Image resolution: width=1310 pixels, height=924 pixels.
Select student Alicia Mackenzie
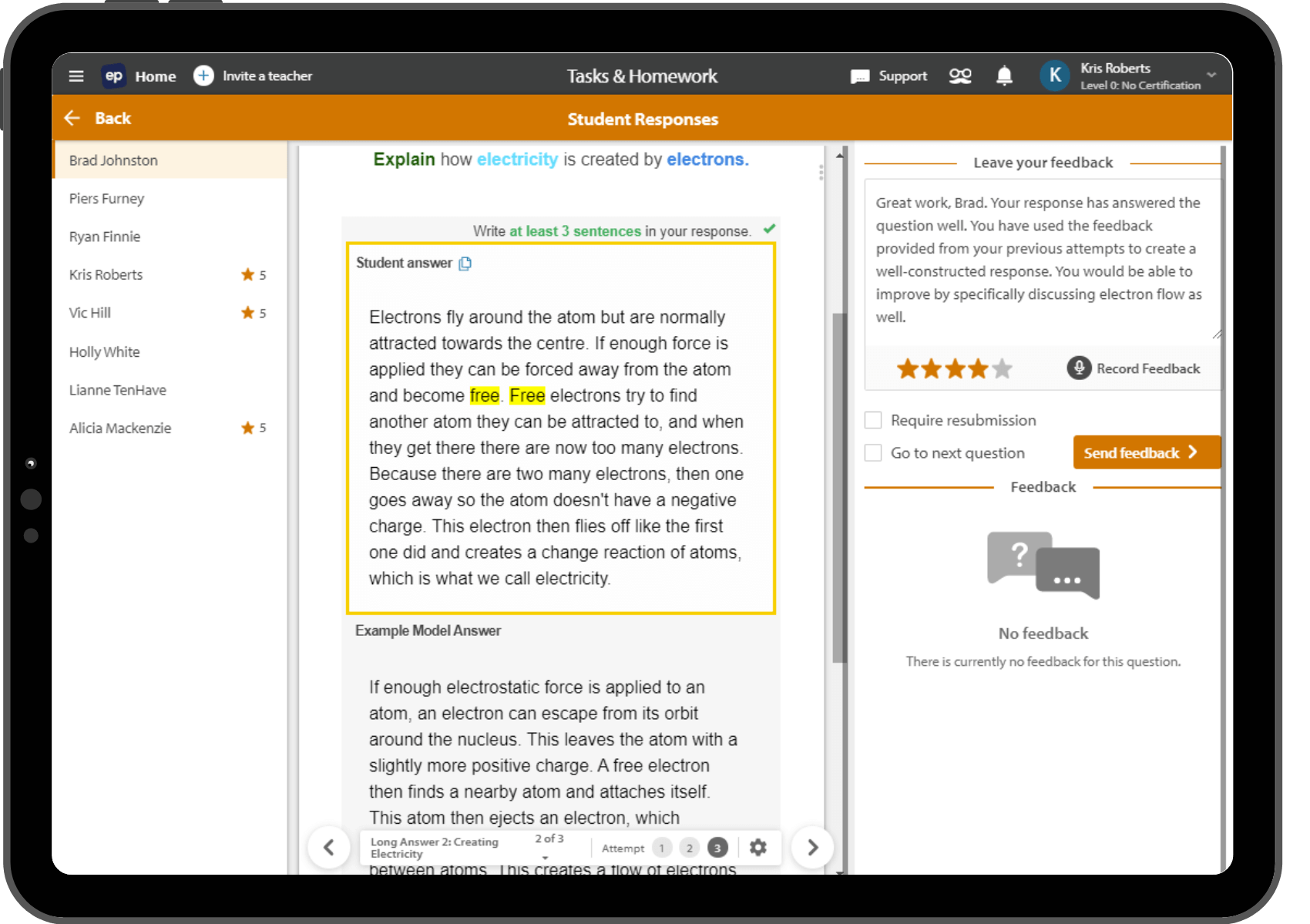pyautogui.click(x=170, y=428)
